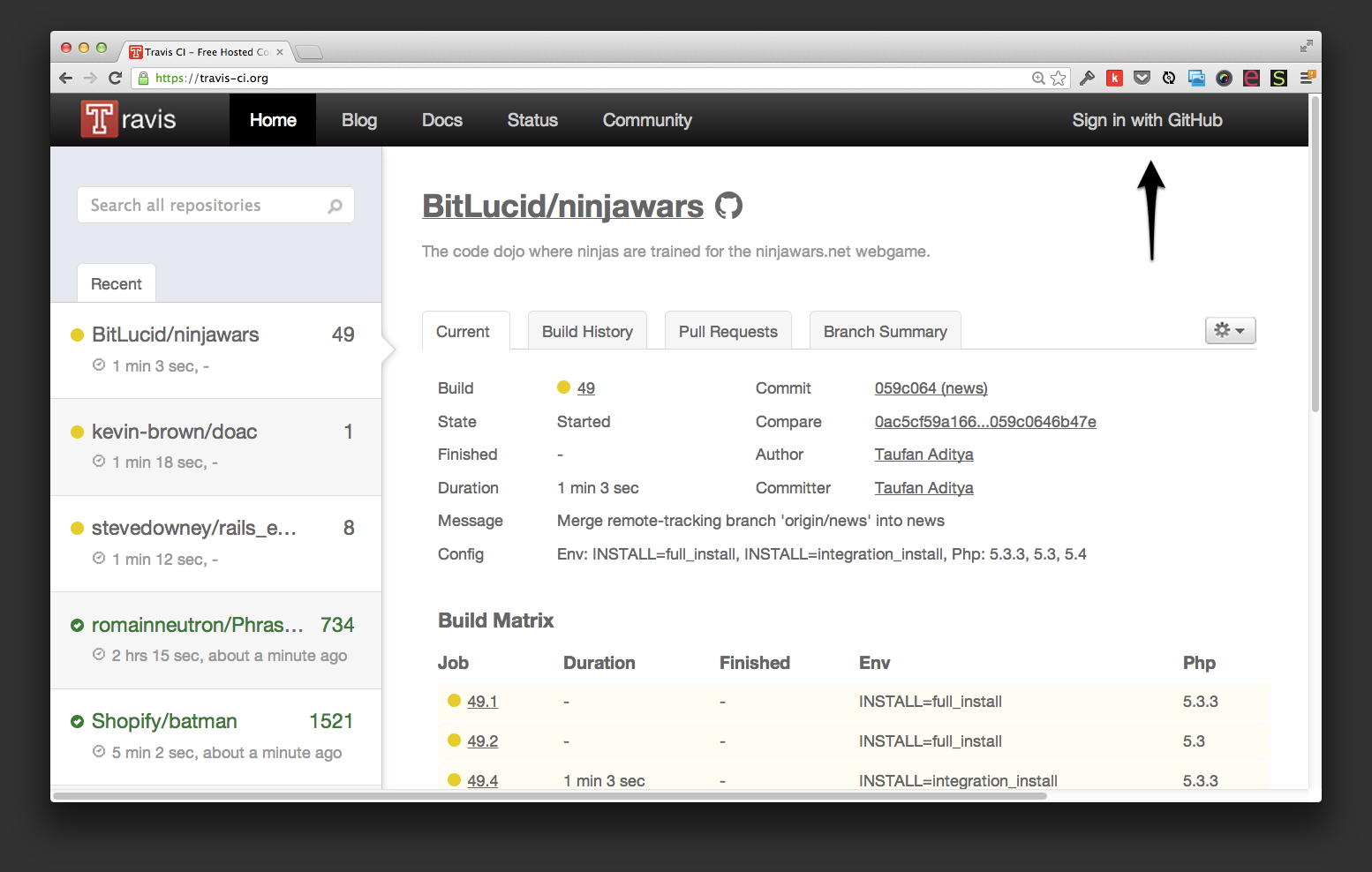This screenshot has height=872, width=1372.
Task: Bookmark the page with the star icon
Action: click(1059, 78)
